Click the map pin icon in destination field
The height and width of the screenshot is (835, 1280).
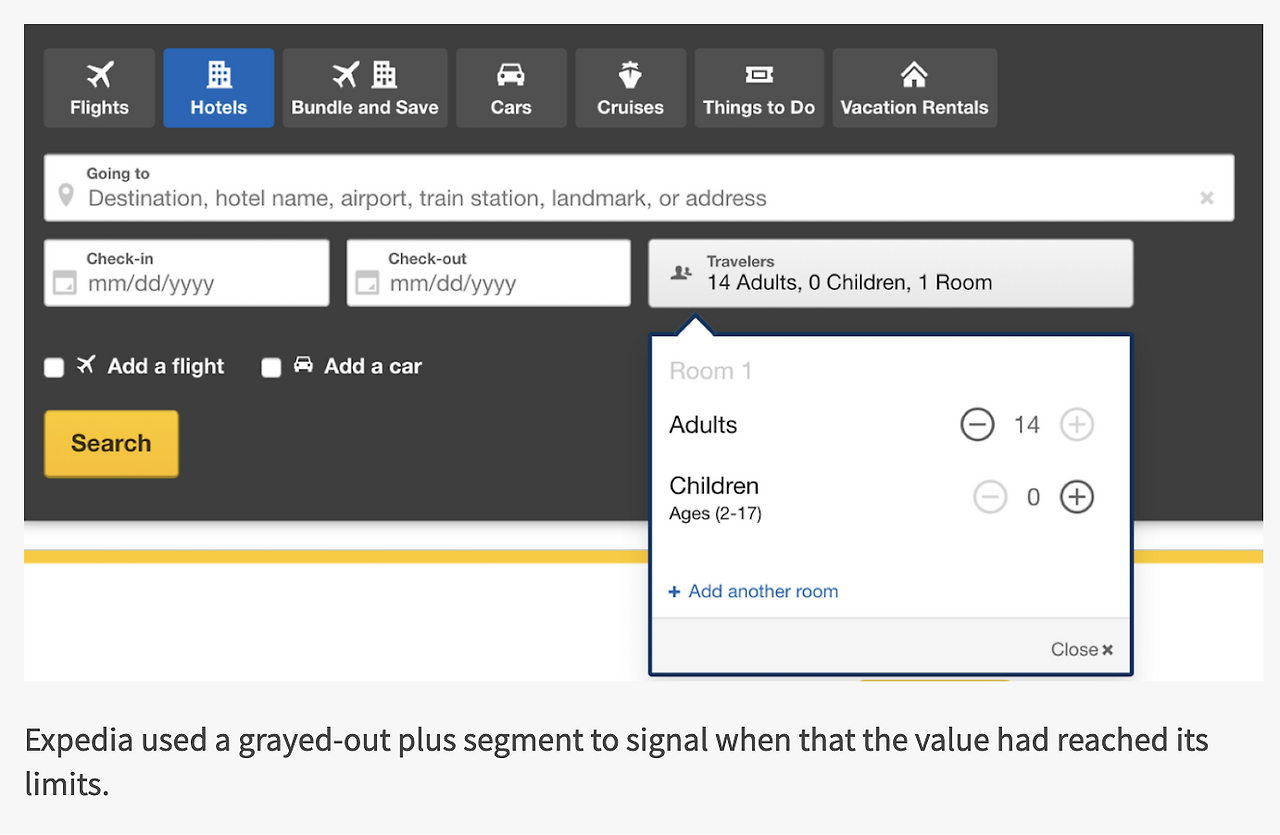click(x=66, y=195)
